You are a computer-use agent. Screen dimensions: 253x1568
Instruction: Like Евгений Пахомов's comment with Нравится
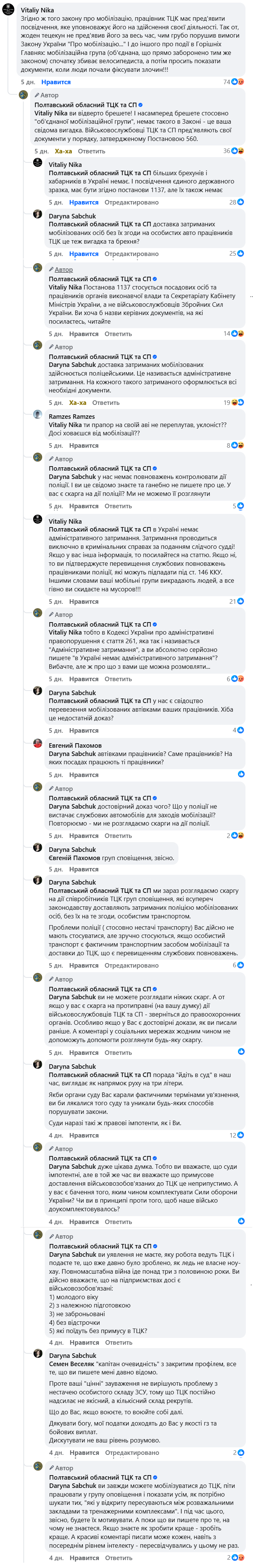pos(84,775)
